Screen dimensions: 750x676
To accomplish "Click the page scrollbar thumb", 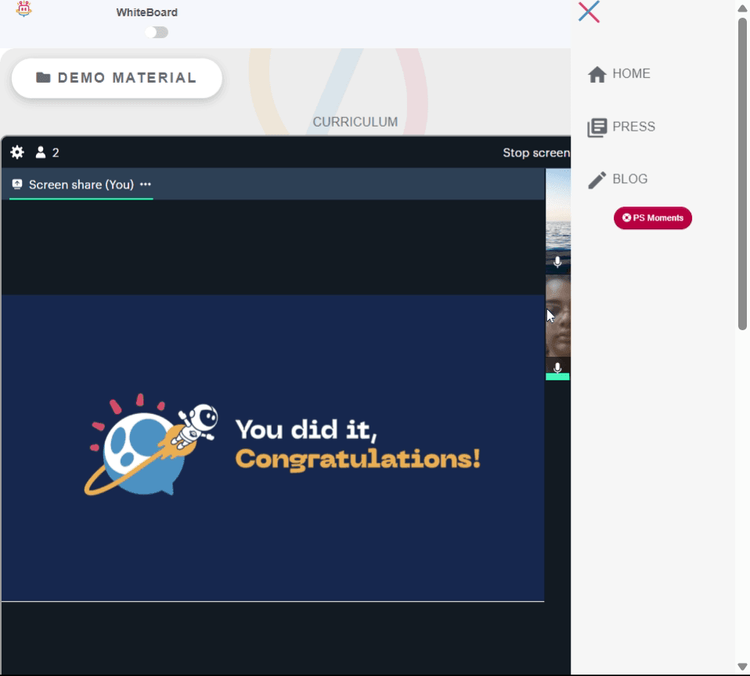I will coord(742,174).
